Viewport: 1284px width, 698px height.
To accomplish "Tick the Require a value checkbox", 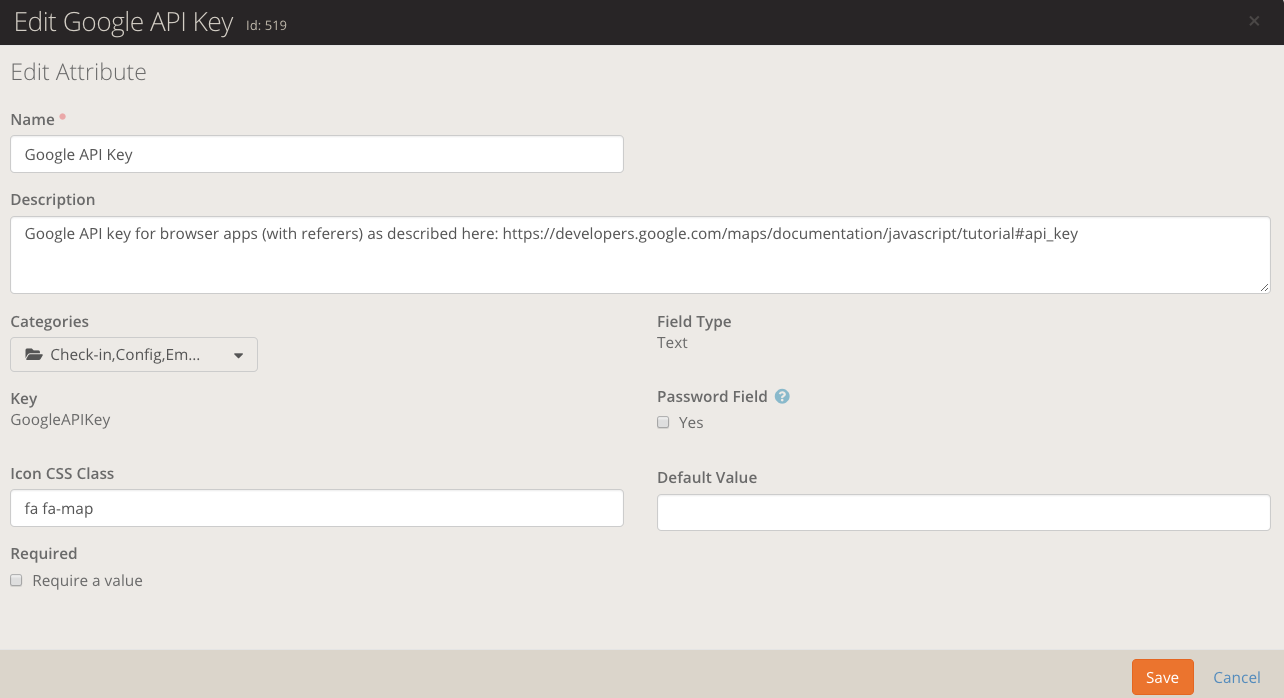I will tap(16, 580).
